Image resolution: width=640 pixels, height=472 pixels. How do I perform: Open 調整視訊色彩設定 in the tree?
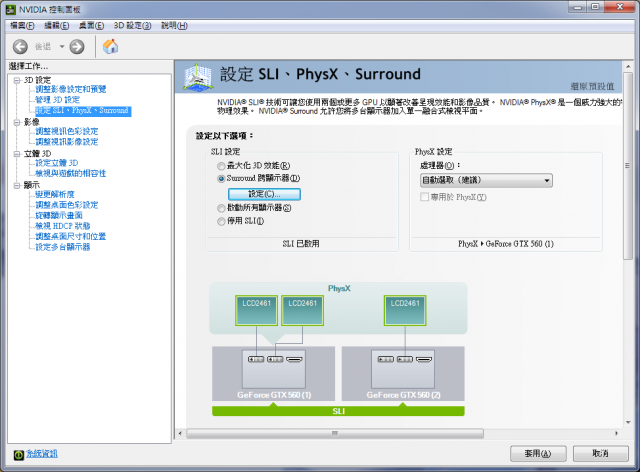point(67,131)
